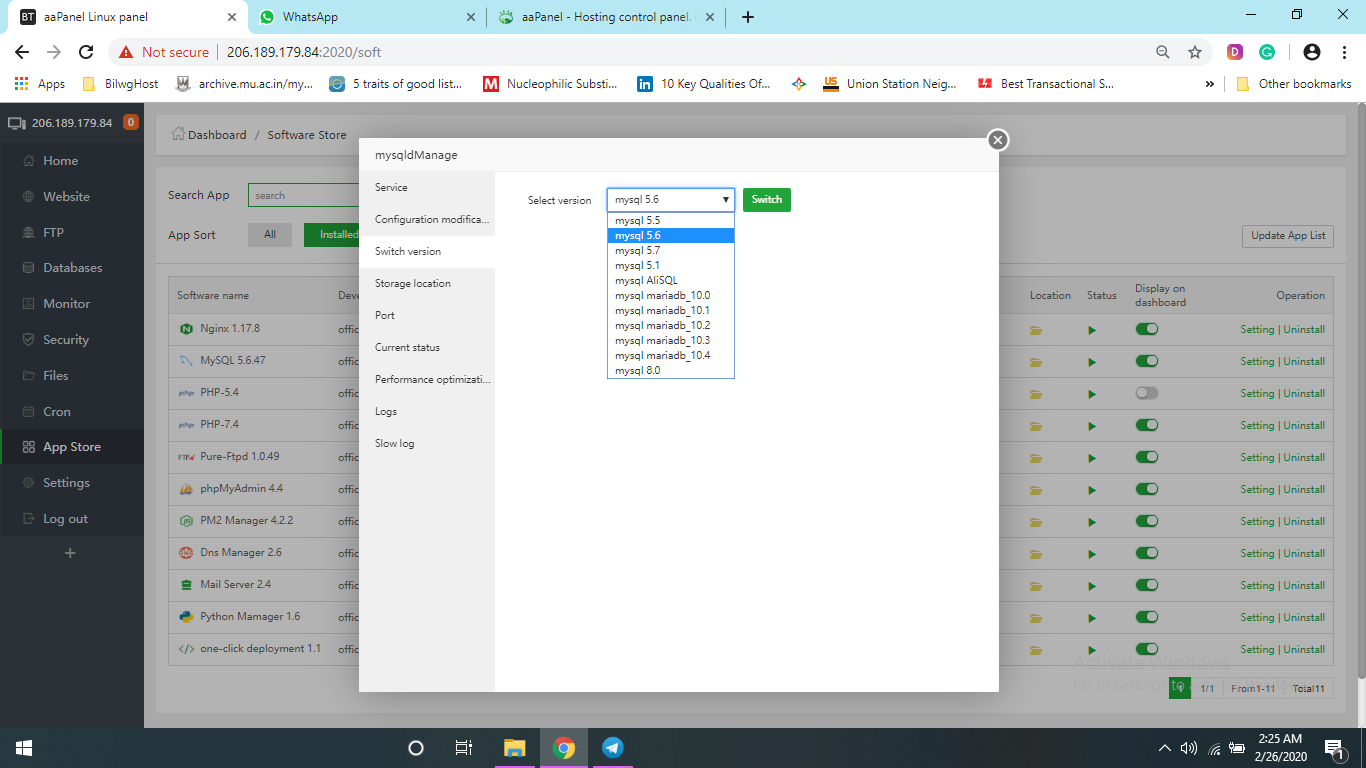
Task: Disable Mail Server dashboard display toggle
Action: (1147, 585)
